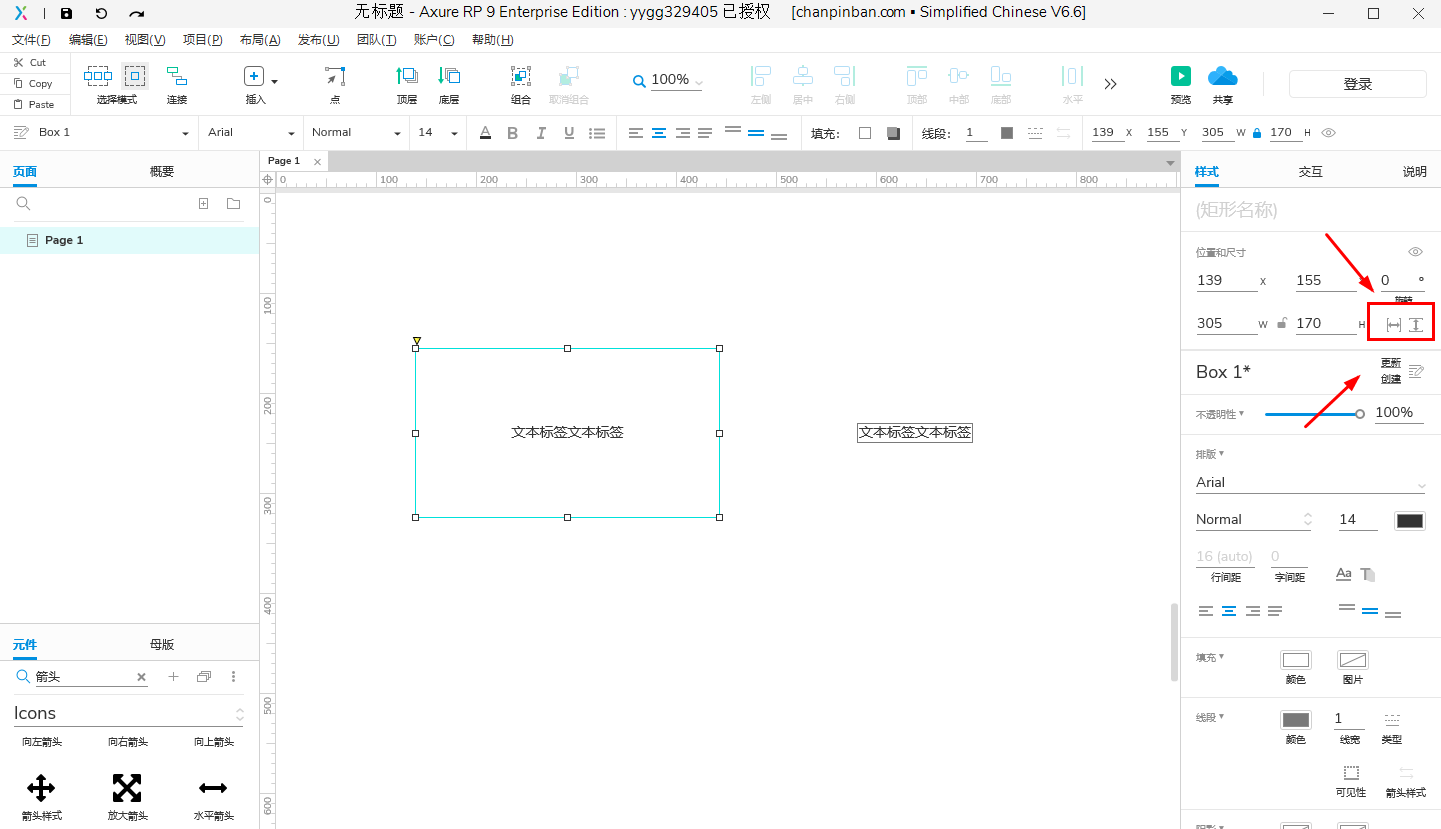The width and height of the screenshot is (1441, 829).
Task: Click the fill color (颜色) swatch
Action: coord(1295,660)
